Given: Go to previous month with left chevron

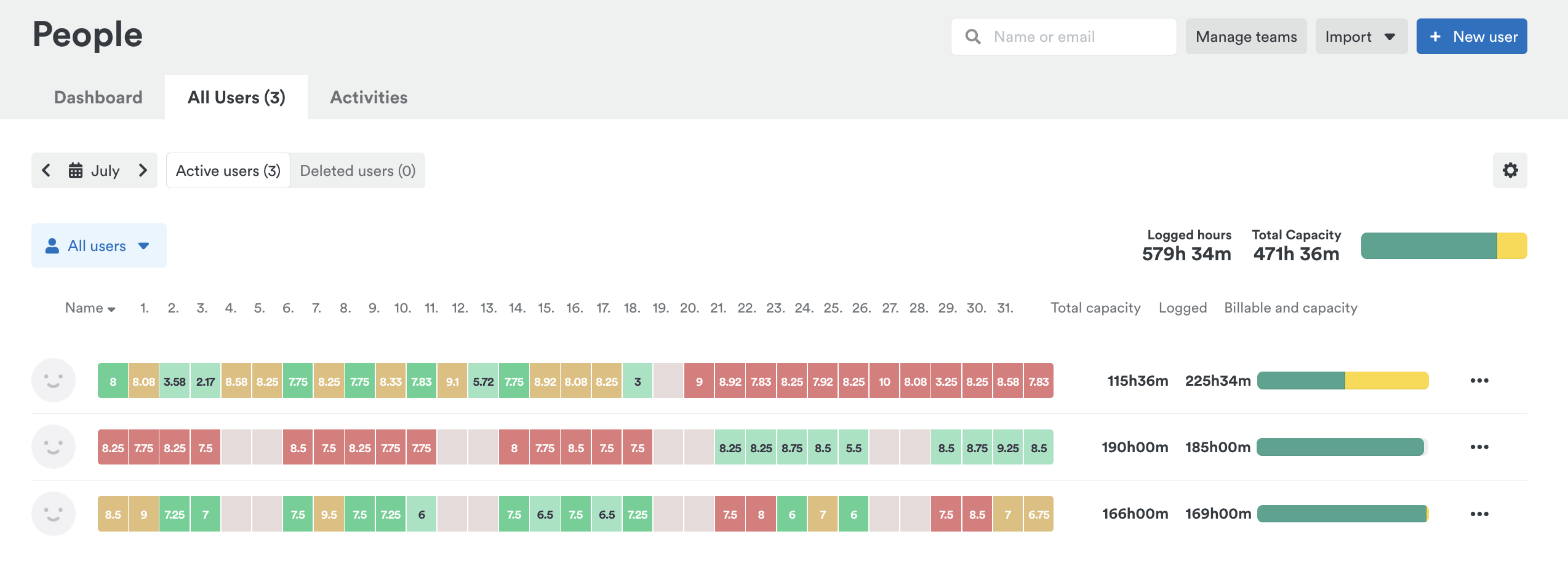Looking at the screenshot, I should [46, 170].
